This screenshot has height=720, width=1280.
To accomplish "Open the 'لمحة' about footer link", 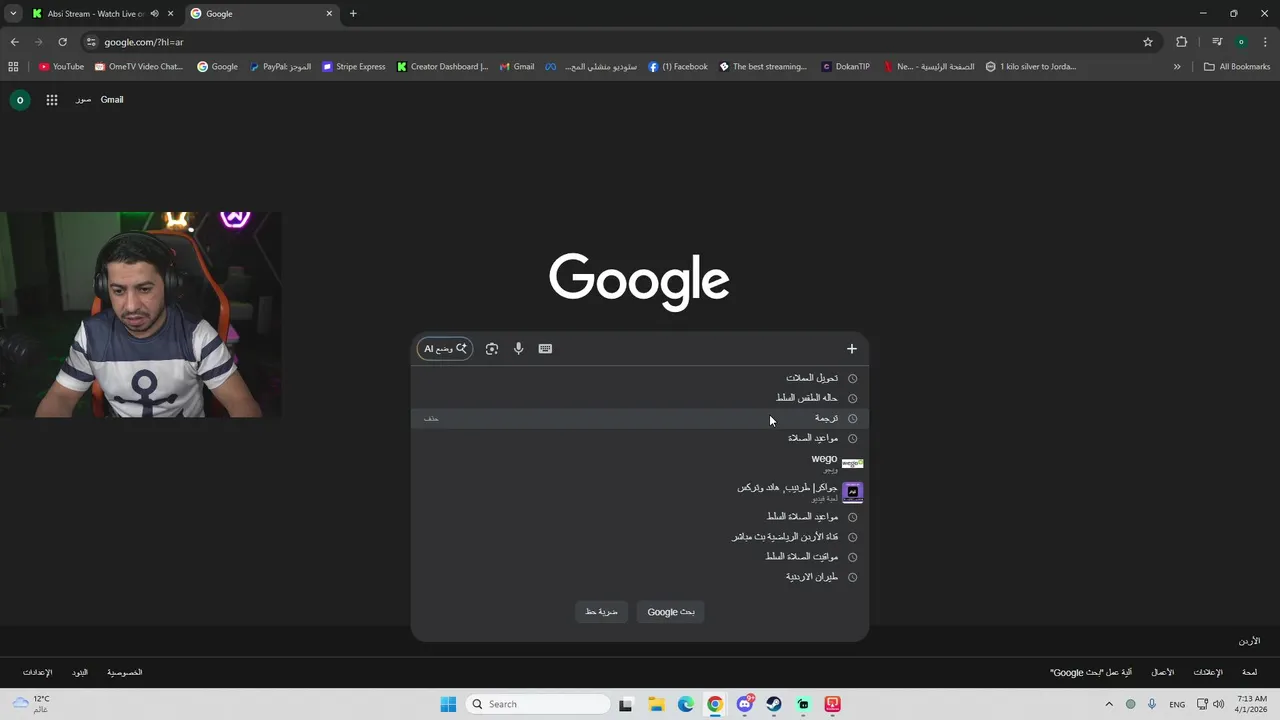I will 1249,673.
